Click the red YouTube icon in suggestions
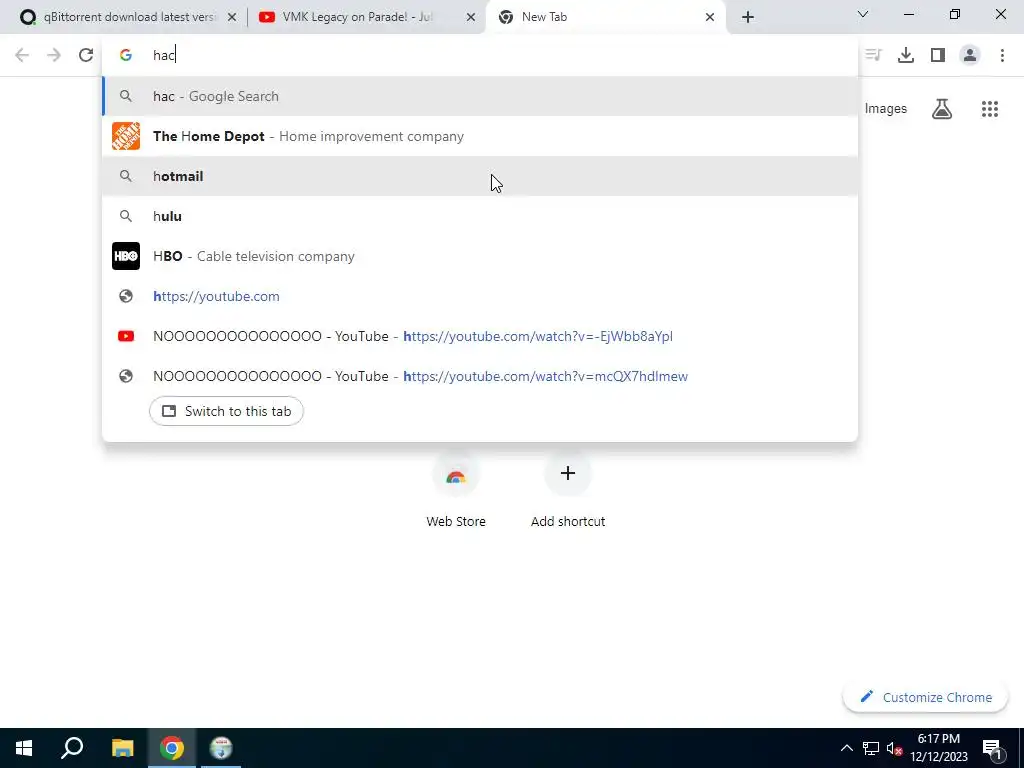1024x768 pixels. [126, 336]
